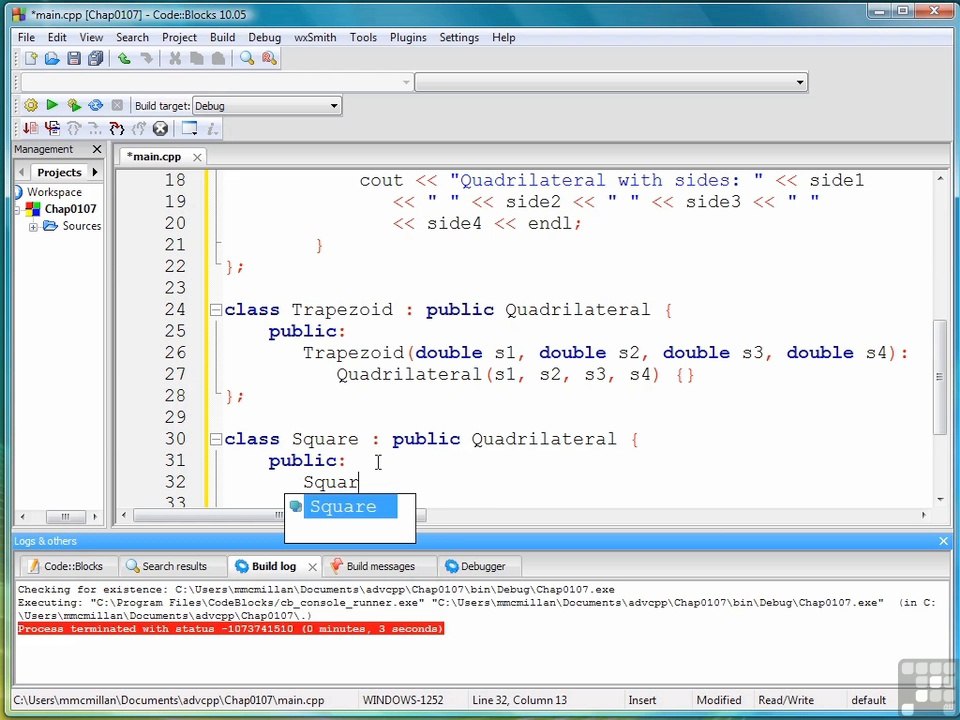Close the main.cpp editor tab

197,158
